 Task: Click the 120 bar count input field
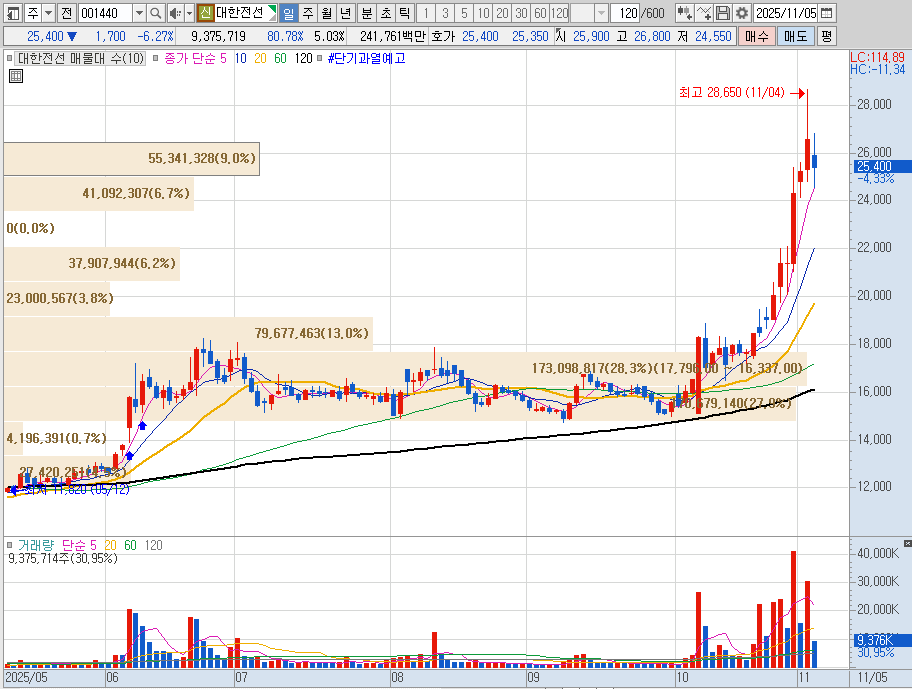click(x=625, y=13)
